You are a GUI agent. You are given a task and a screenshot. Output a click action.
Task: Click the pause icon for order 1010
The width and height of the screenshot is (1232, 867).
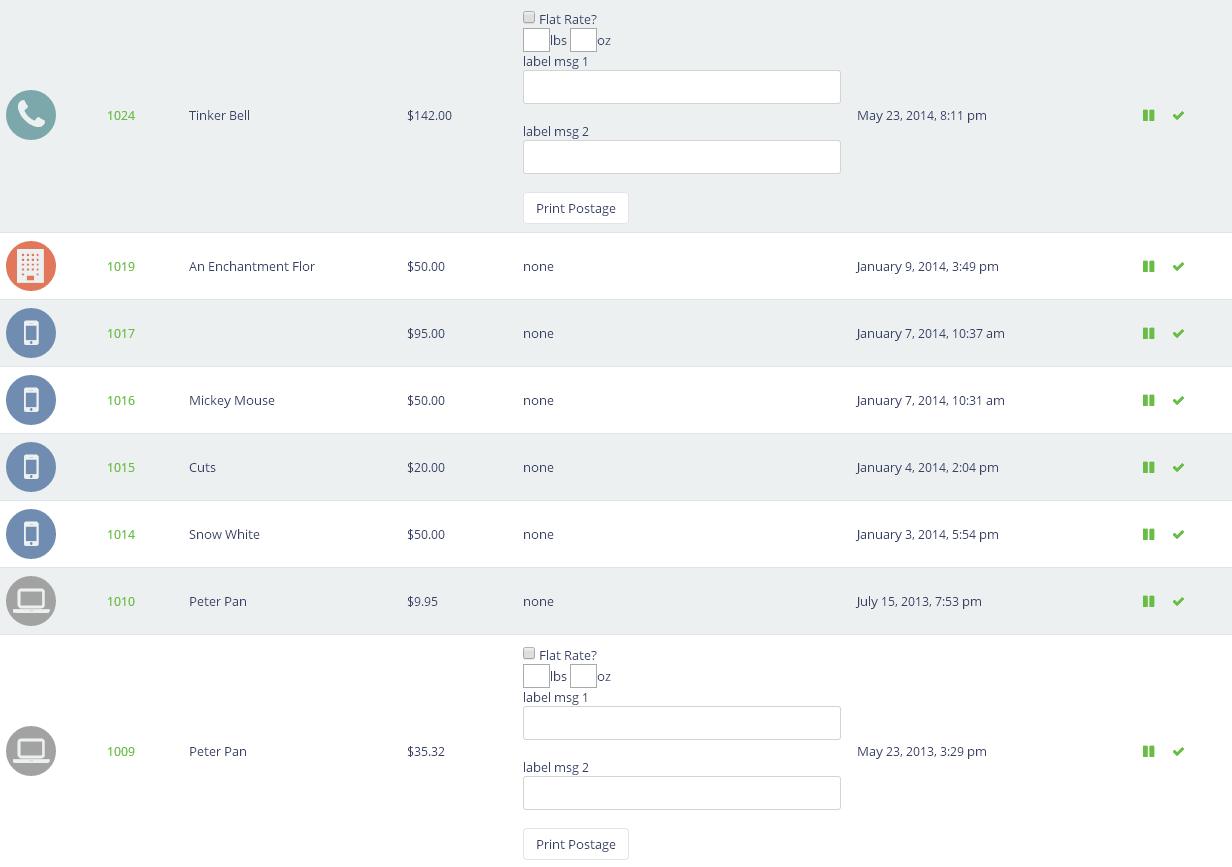[1148, 602]
